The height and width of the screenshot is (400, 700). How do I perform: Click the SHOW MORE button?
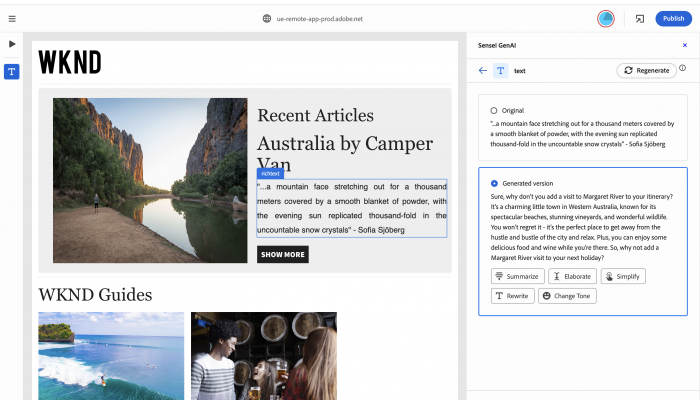coord(283,254)
